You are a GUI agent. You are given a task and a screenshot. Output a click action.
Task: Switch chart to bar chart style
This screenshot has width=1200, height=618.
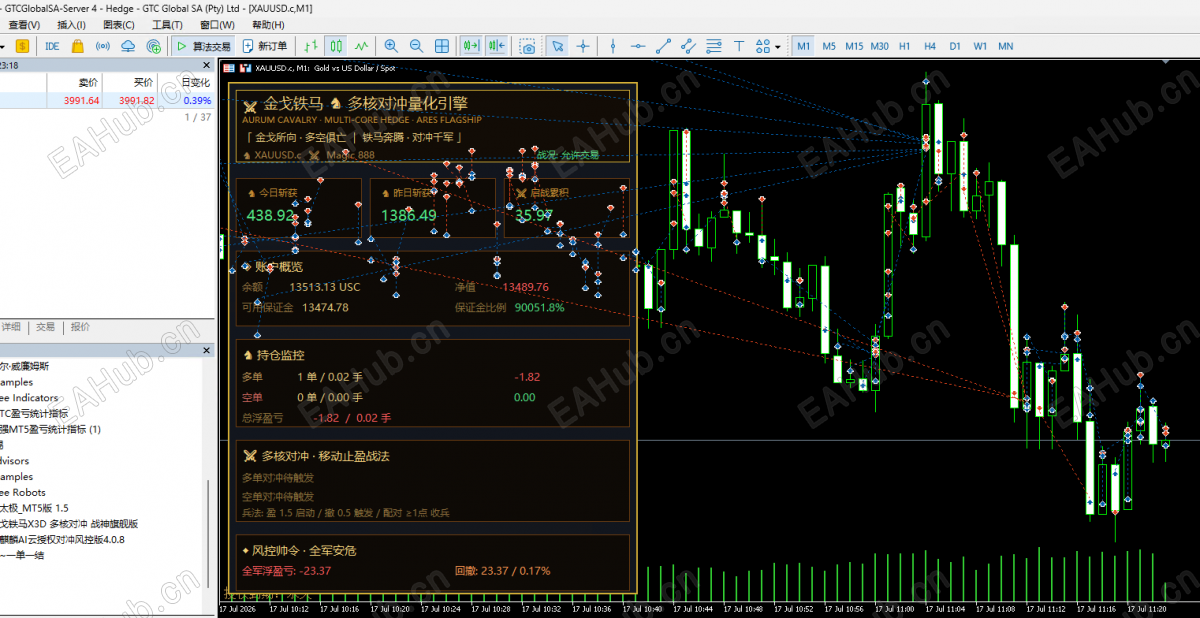[x=312, y=46]
